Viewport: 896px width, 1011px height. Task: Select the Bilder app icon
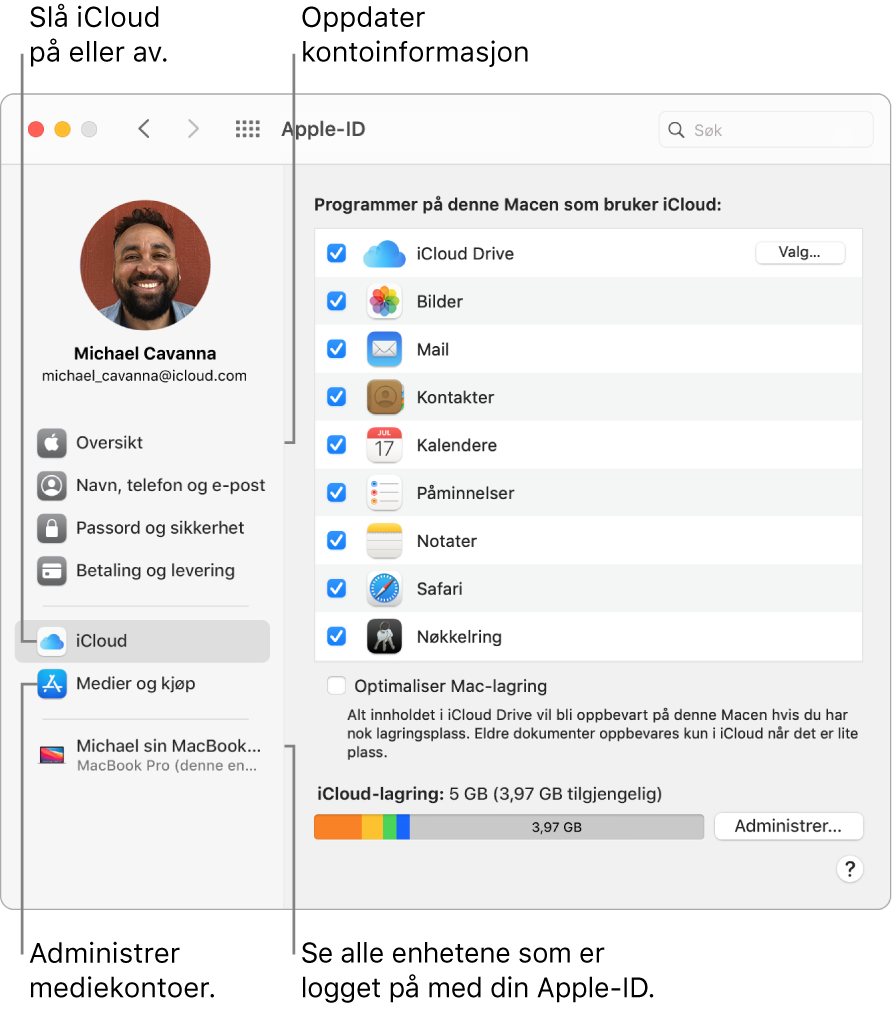(384, 301)
